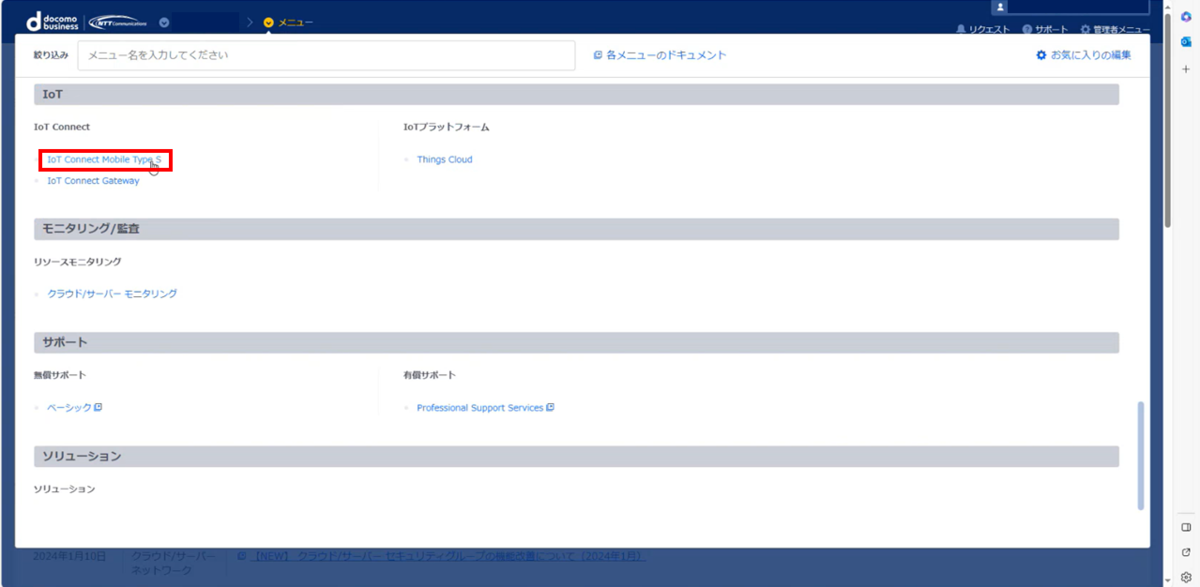The width and height of the screenshot is (1200, 587).
Task: Click the plus icon in browser sidebar
Action: pos(1186,69)
